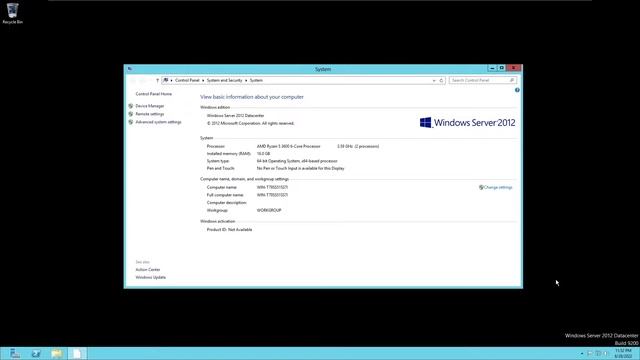Open Action Center link

(x=148, y=269)
